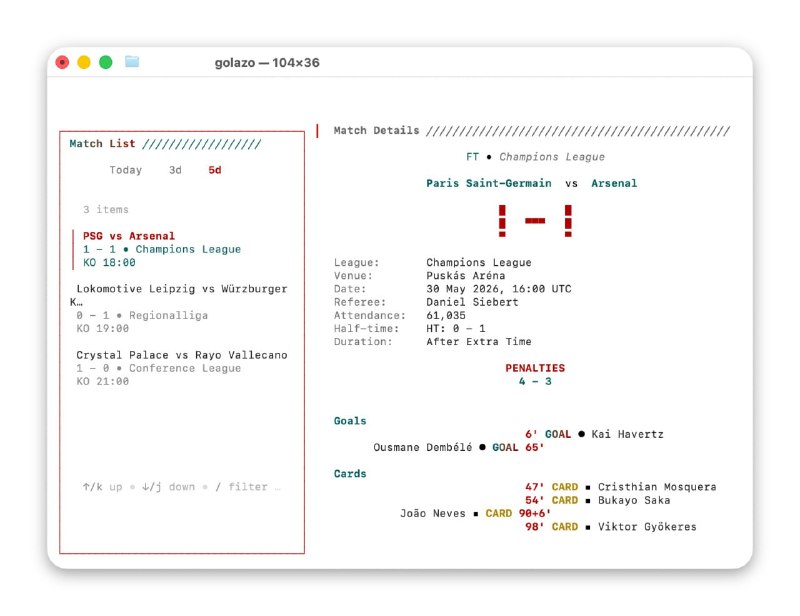
Task: Click venue value Puskás Aréna
Action: [466, 276]
